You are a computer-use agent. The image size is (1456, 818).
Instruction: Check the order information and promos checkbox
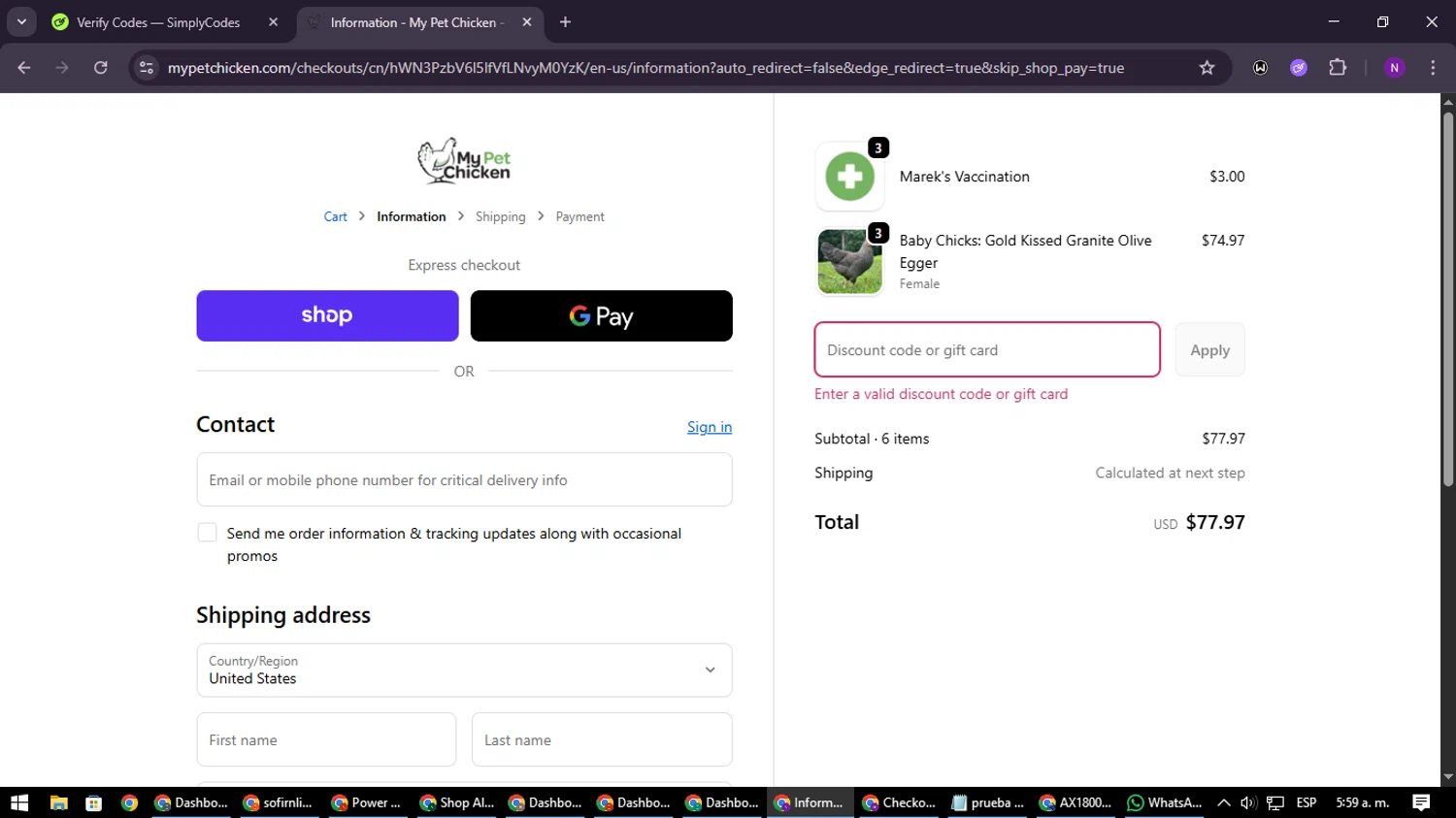[207, 533]
